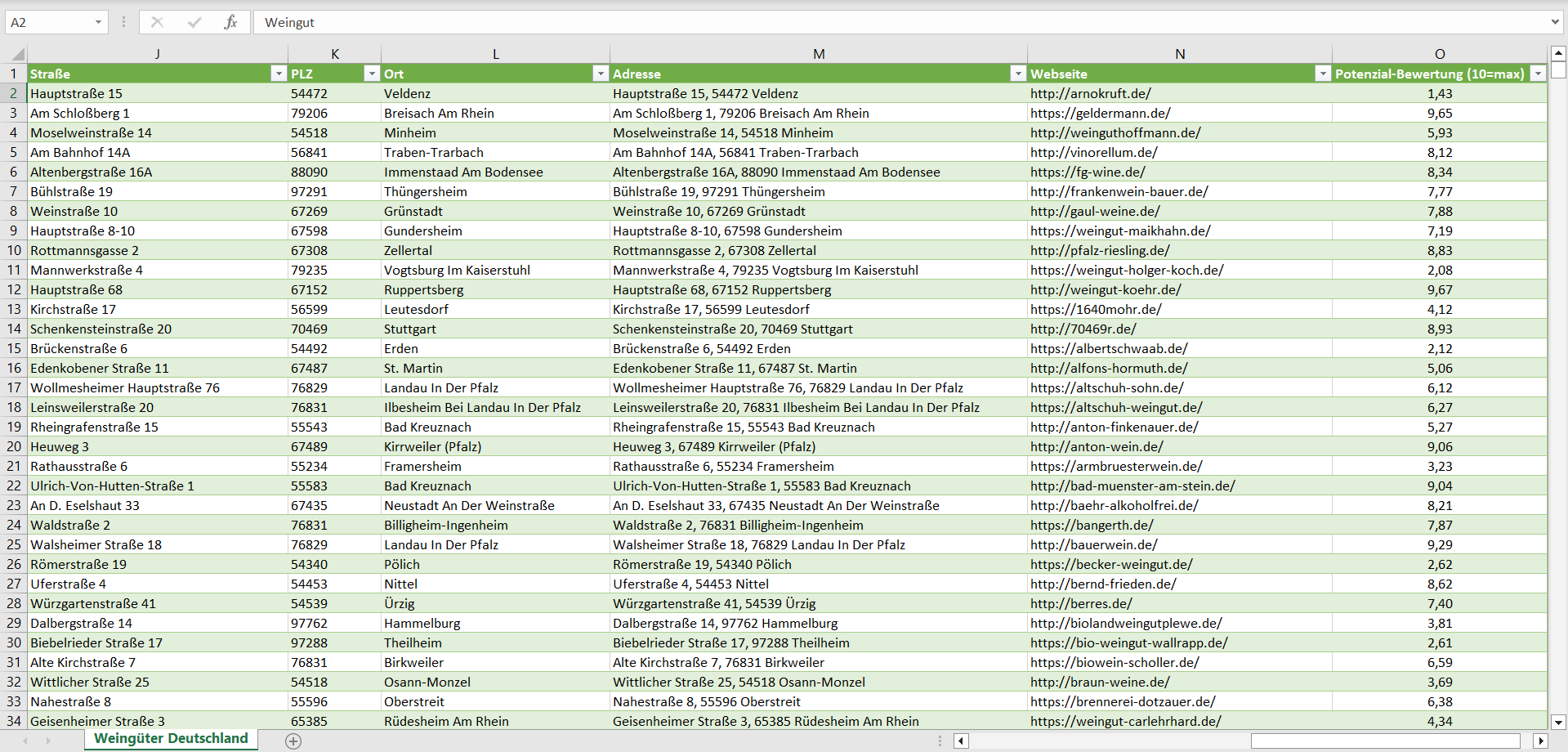This screenshot has height=752, width=1568.
Task: Select the Weingüter Deutschland sheet tab
Action: pos(171,739)
